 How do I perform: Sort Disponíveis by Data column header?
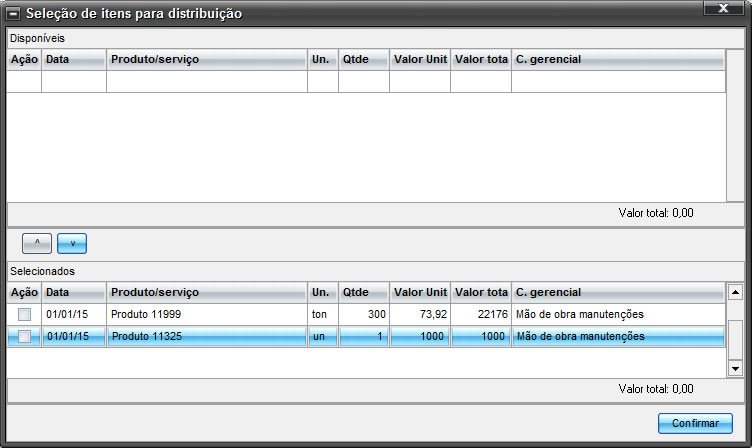74,59
